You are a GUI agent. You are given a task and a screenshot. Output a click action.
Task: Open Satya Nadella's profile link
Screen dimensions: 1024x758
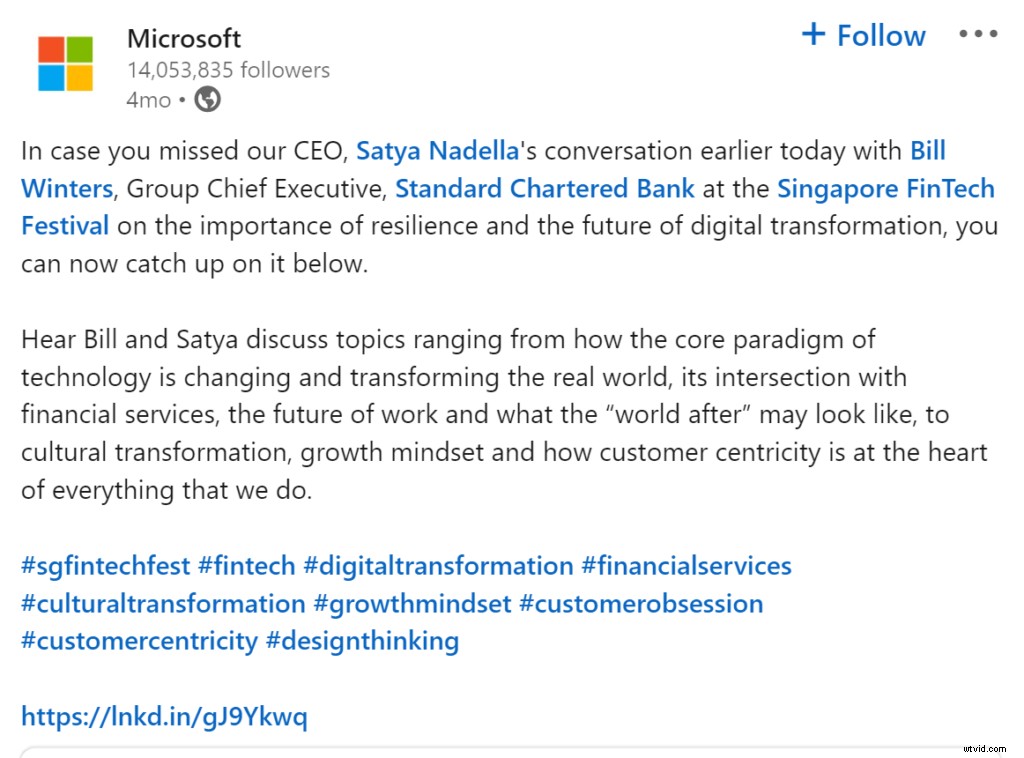[x=438, y=151]
